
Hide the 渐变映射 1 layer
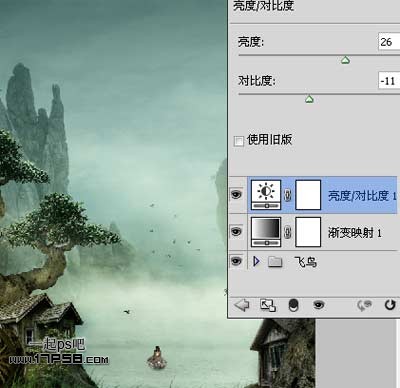pyautogui.click(x=236, y=231)
